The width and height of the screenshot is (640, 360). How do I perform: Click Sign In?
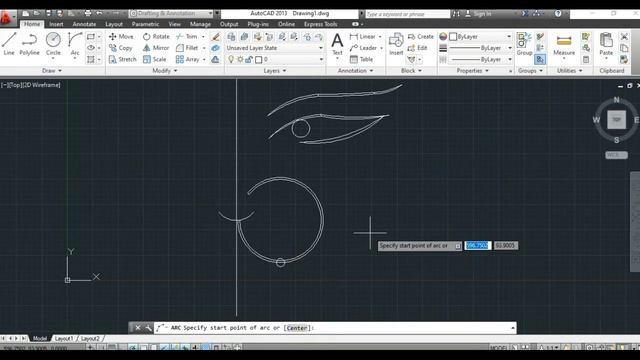pyautogui.click(x=482, y=13)
